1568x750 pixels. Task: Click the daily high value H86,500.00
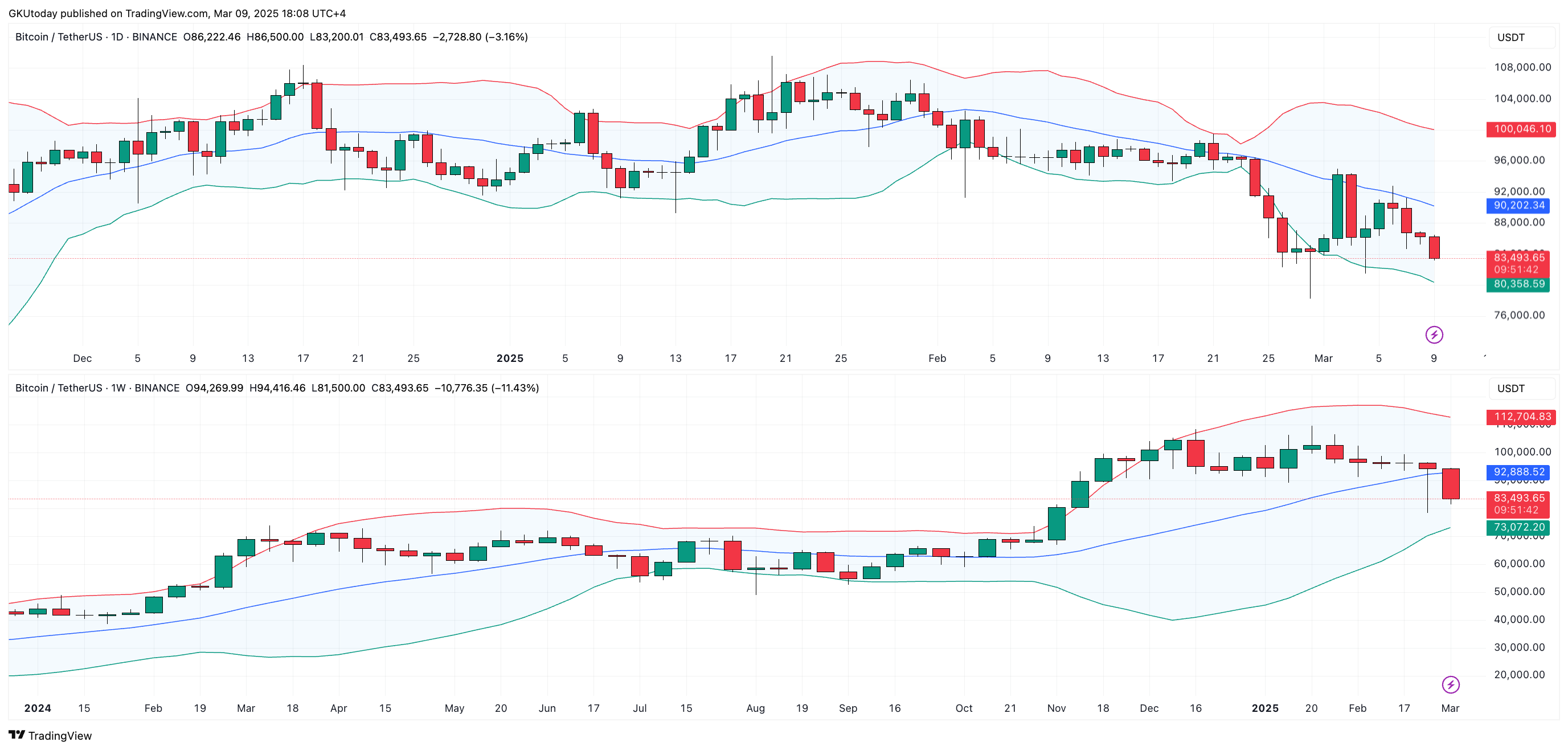click(x=275, y=37)
